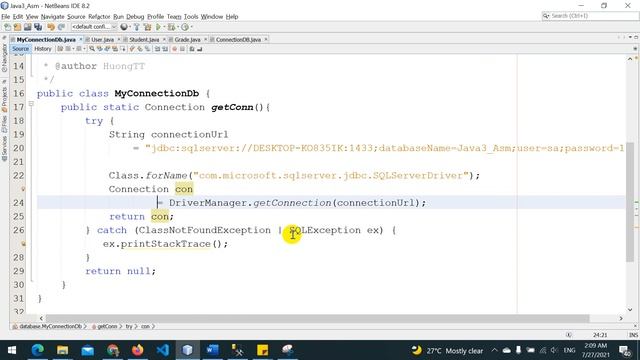Click the horizontal editor scrollbar thumb
The width and height of the screenshot is (640, 360).
coord(317,318)
